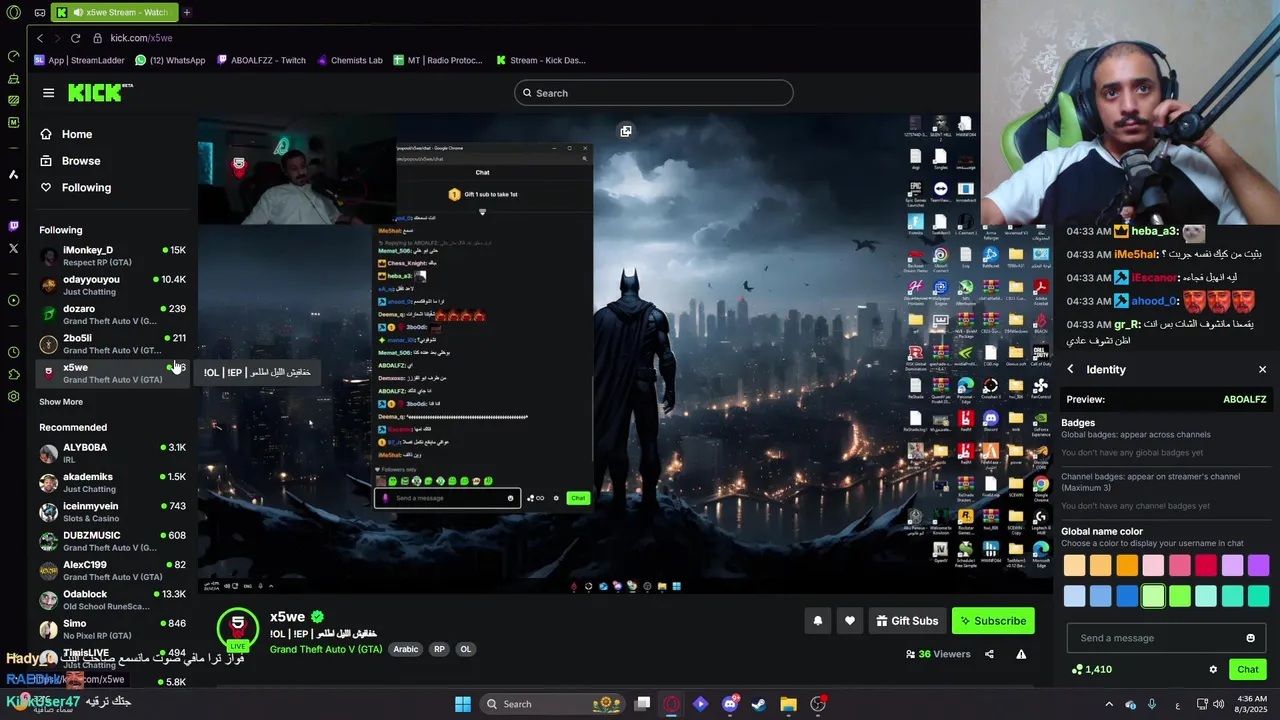Click the browser back arrow

pyautogui.click(x=40, y=38)
